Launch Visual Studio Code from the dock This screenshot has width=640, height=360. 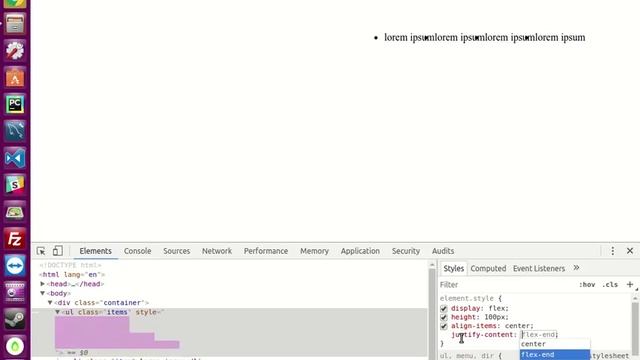(x=15, y=158)
